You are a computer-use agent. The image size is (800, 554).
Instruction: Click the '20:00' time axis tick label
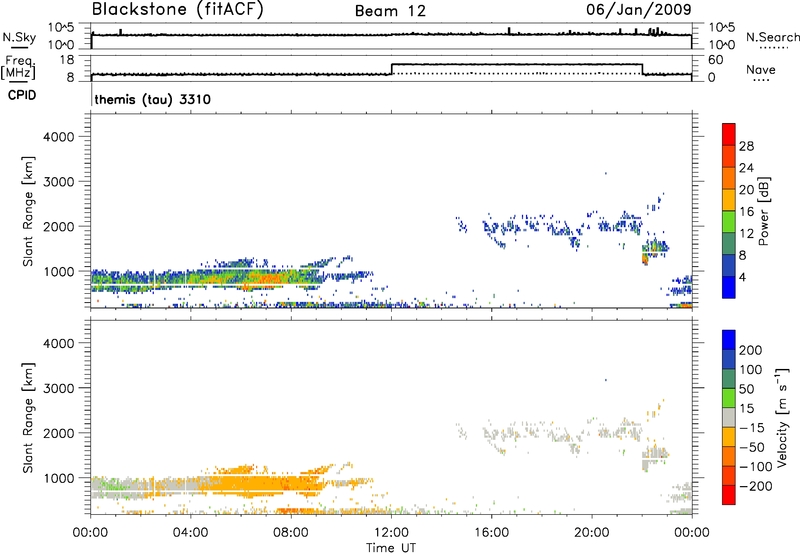coord(592,533)
